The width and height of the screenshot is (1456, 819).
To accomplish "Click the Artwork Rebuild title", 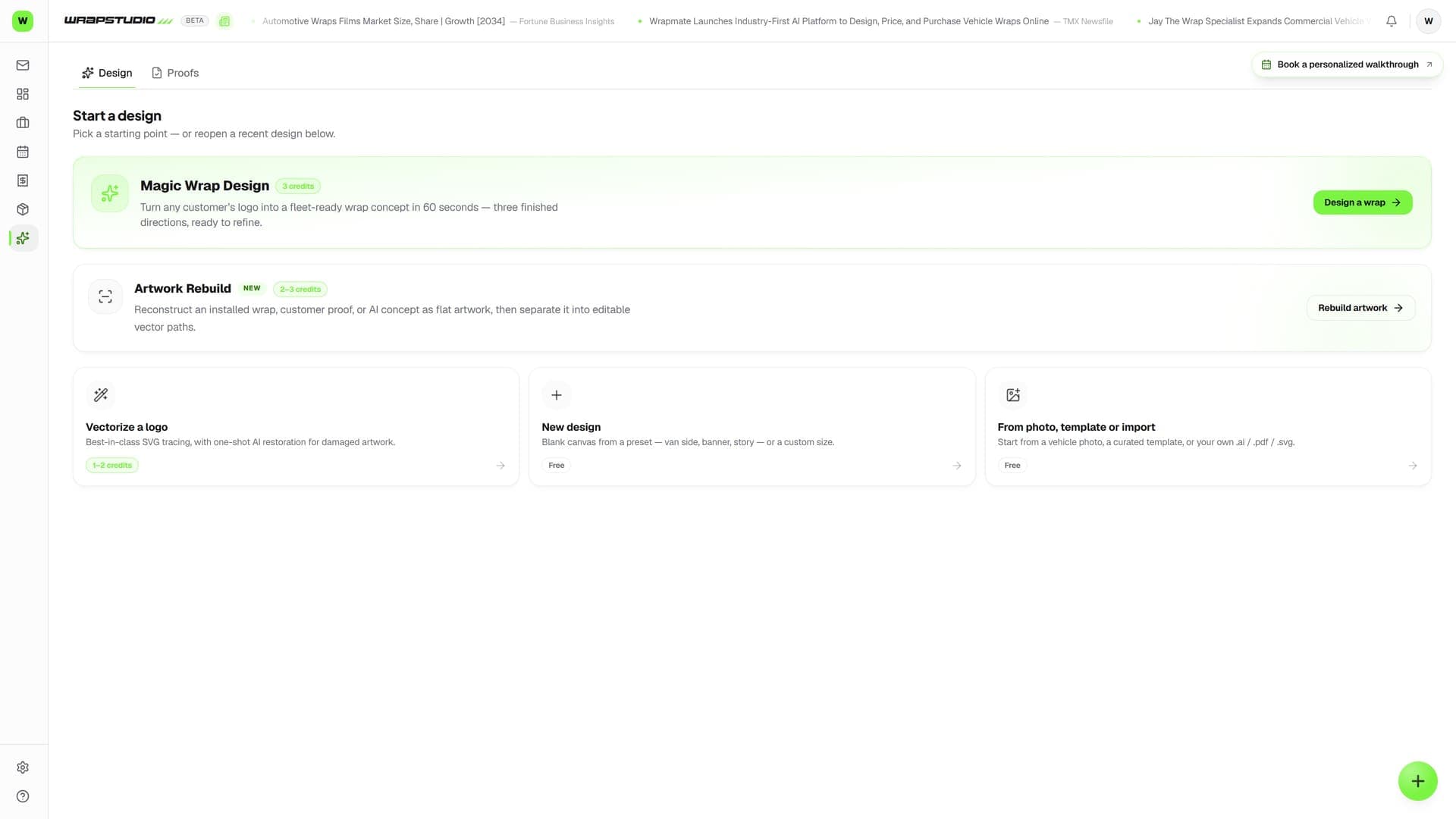I will pyautogui.click(x=183, y=288).
